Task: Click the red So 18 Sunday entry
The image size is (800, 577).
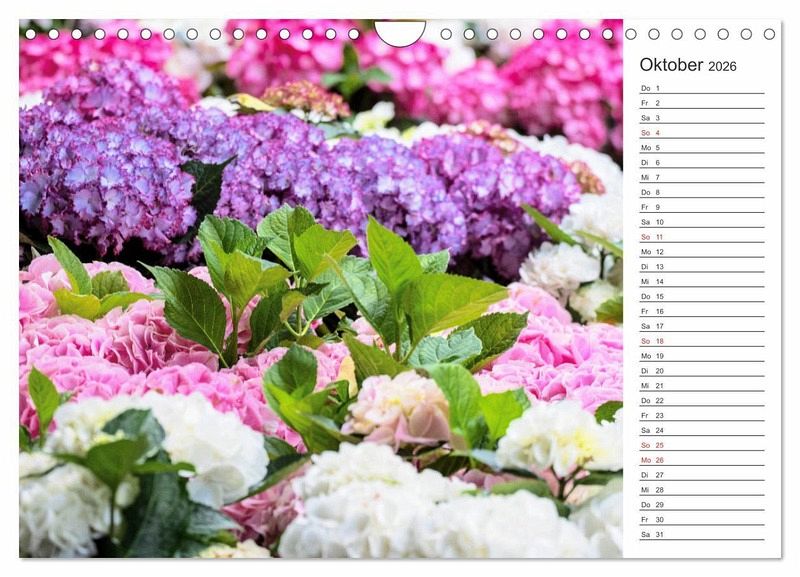Action: click(x=700, y=341)
